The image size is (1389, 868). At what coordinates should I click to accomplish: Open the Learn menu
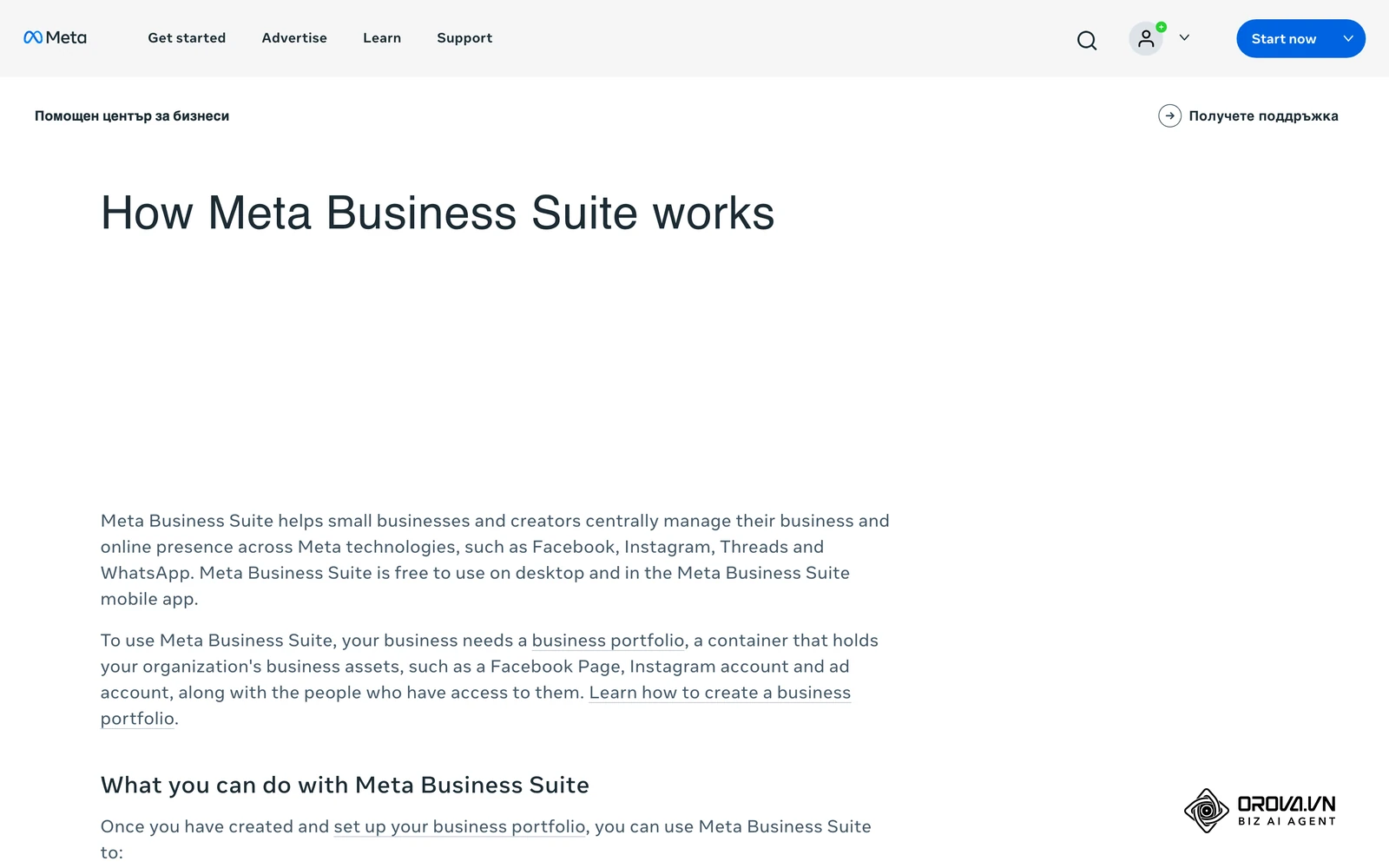[382, 38]
